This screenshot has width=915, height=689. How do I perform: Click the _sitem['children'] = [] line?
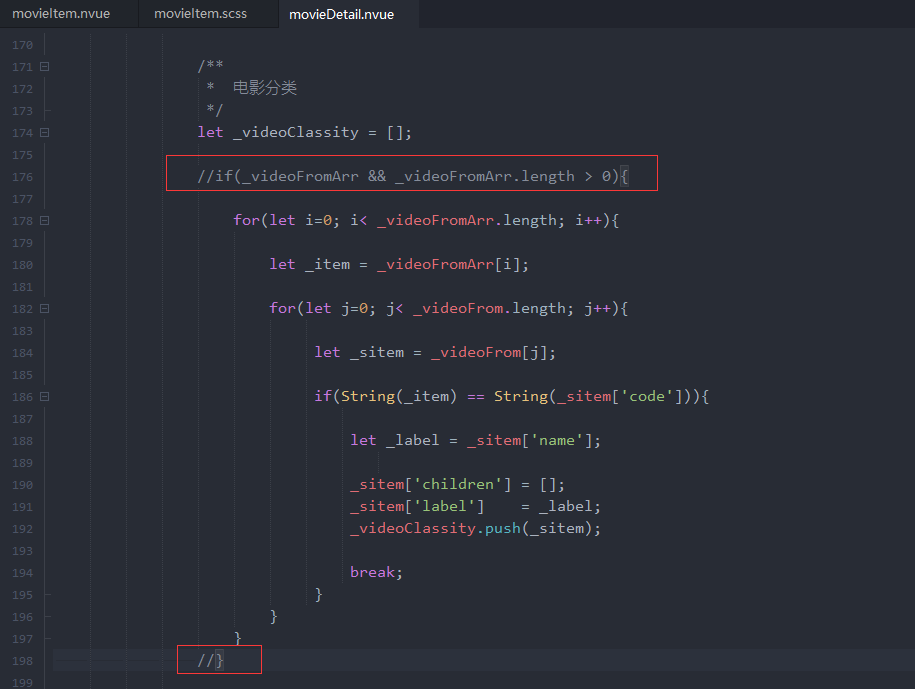pos(458,485)
